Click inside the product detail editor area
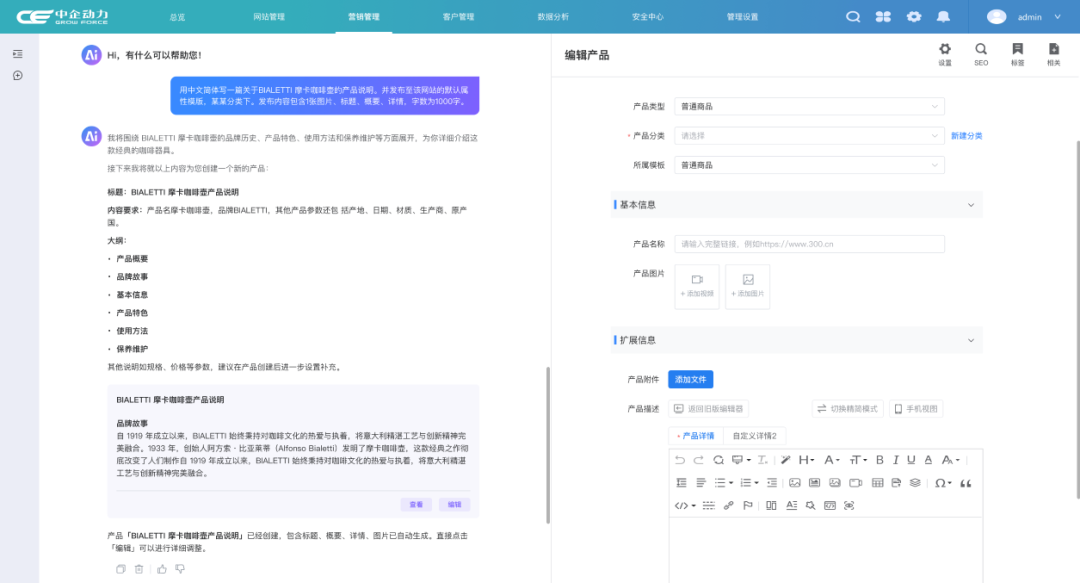Viewport: 1080px width, 583px height. click(825, 550)
